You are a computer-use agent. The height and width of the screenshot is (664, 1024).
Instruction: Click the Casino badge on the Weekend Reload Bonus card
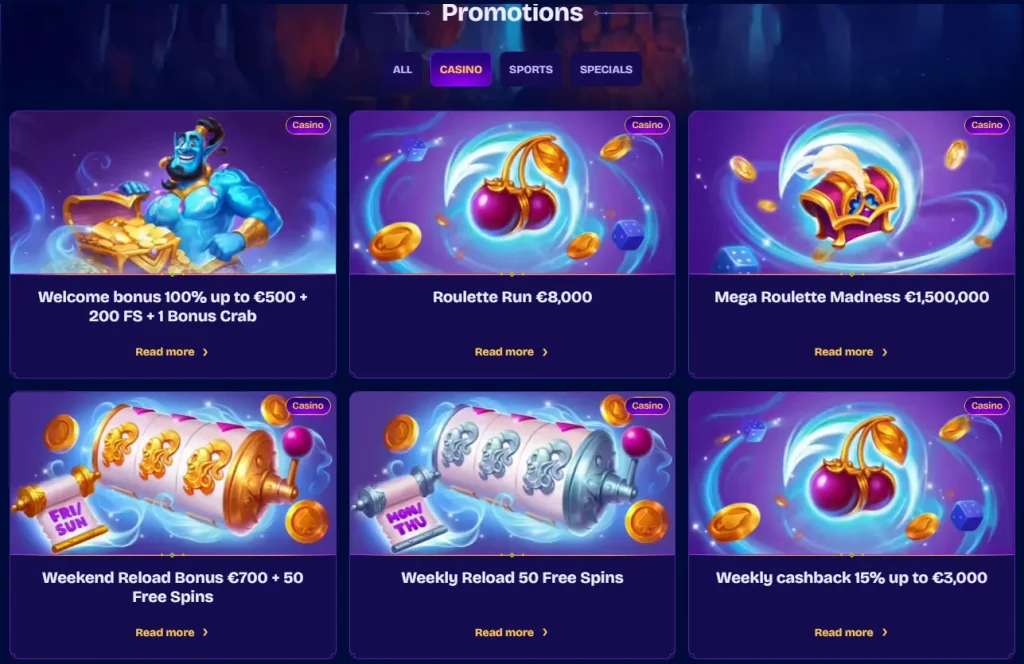click(308, 405)
